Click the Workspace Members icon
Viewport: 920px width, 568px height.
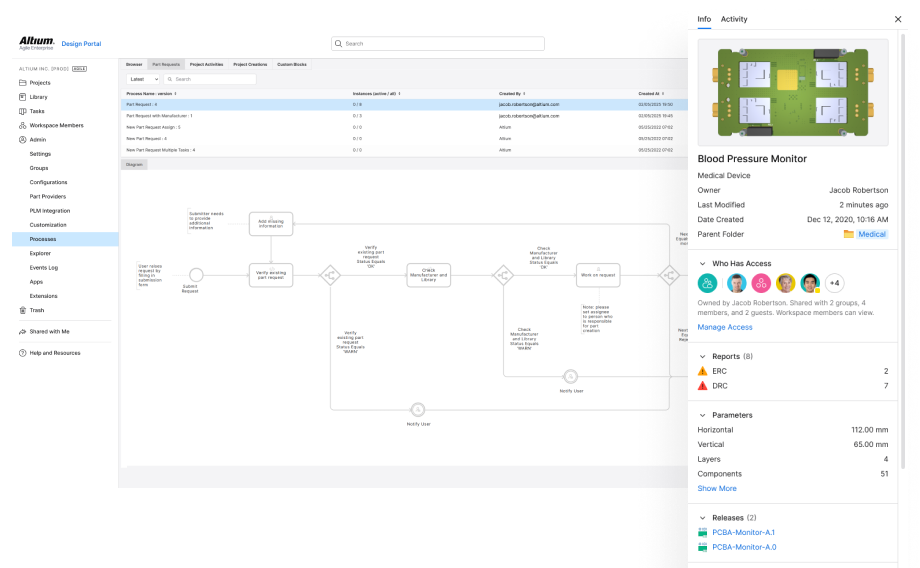(x=23, y=125)
